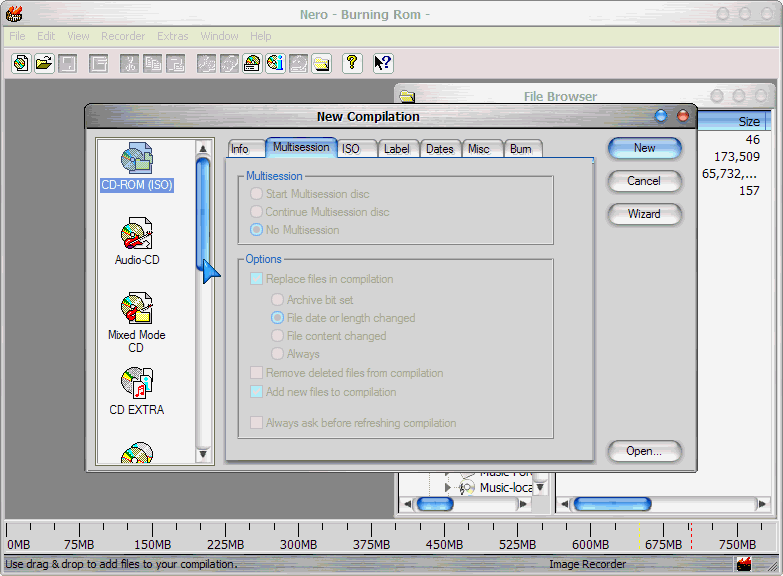Click the recorder icon in the status bar
This screenshot has height=576, width=783.
click(x=744, y=564)
